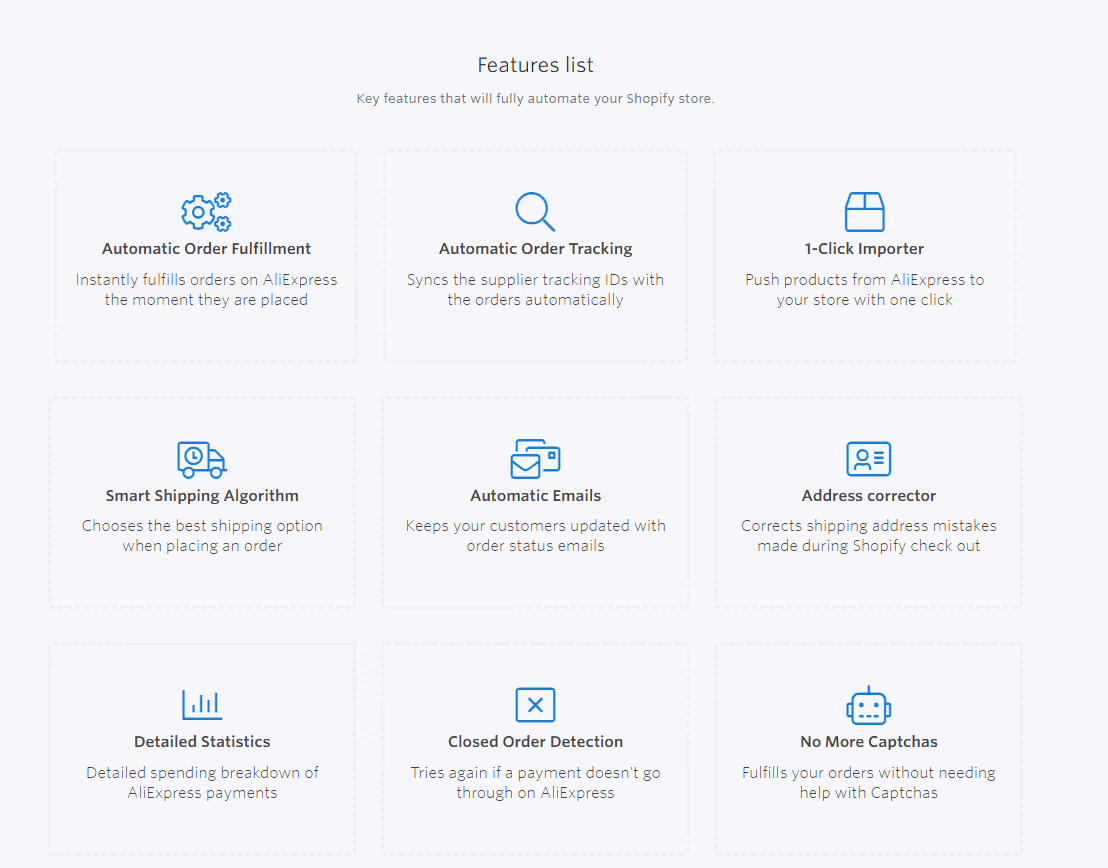The height and width of the screenshot is (868, 1108).
Task: Click the Address corrector ID card icon
Action: (868, 458)
